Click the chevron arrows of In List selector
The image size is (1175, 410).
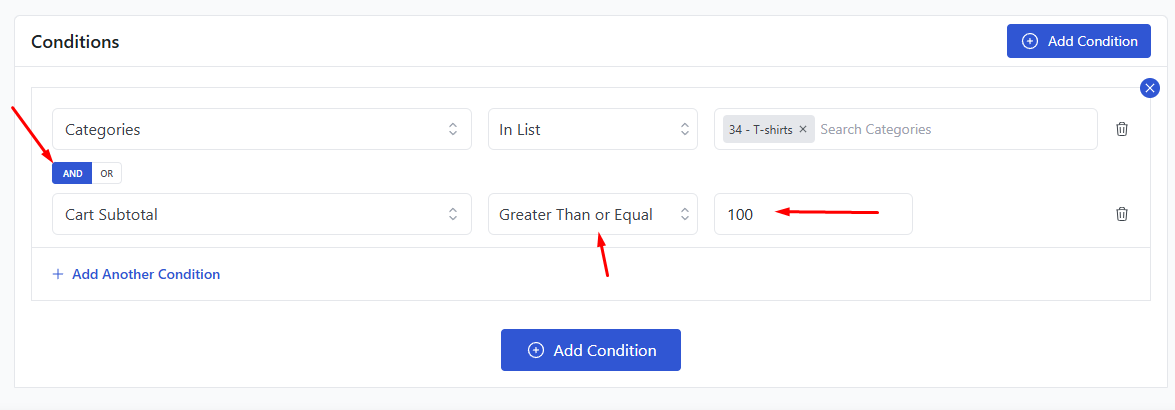click(684, 129)
